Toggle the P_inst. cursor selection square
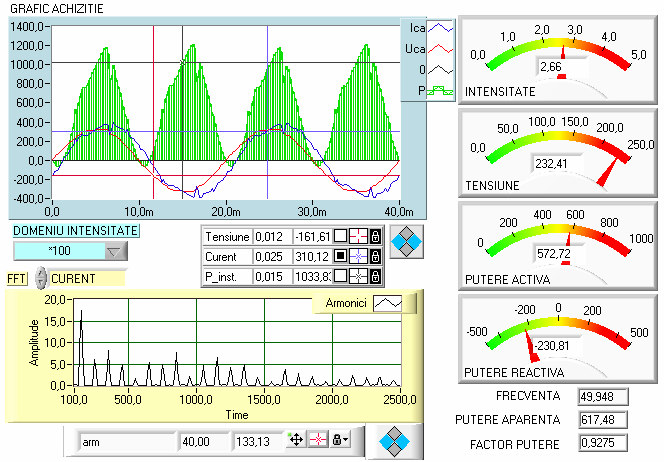 (x=340, y=276)
